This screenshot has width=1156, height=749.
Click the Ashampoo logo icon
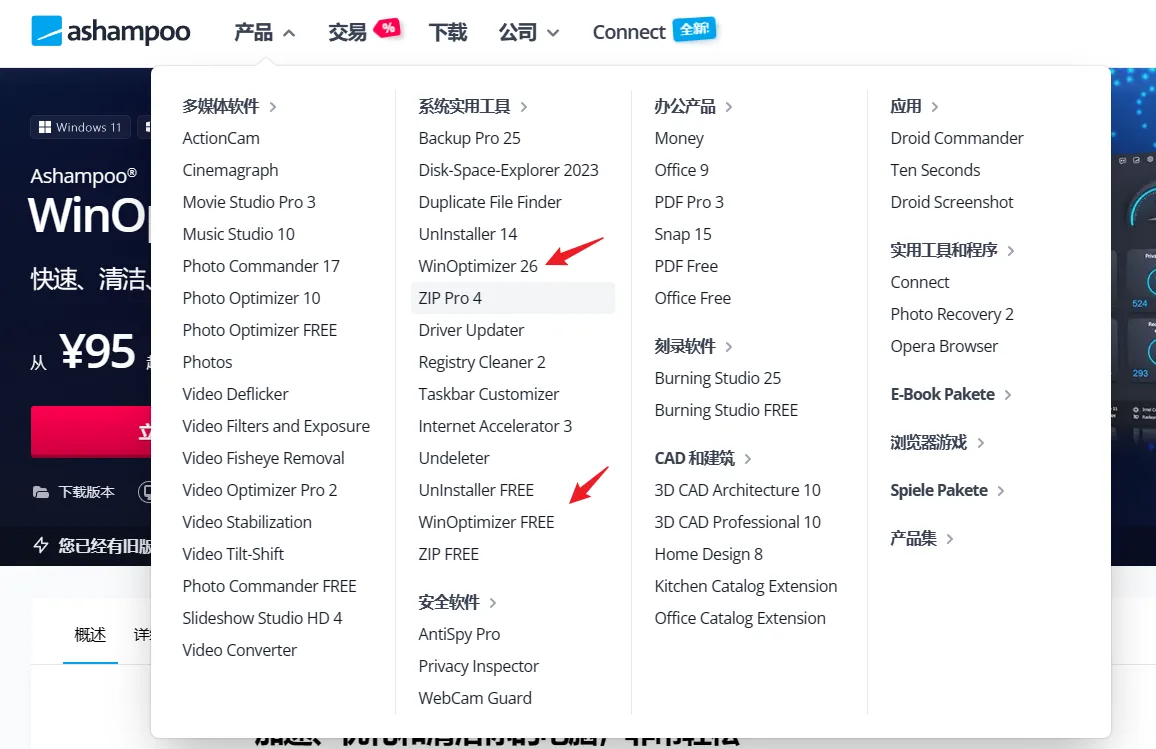pyautogui.click(x=46, y=31)
